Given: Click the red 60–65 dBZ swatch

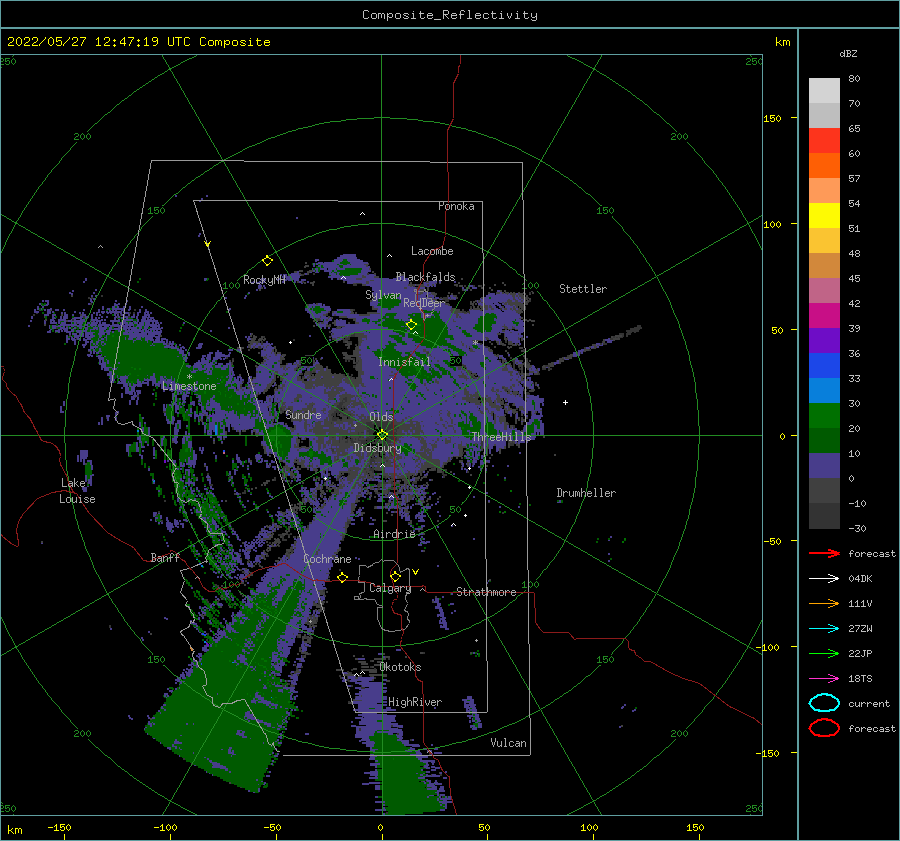Looking at the screenshot, I should coord(824,141).
